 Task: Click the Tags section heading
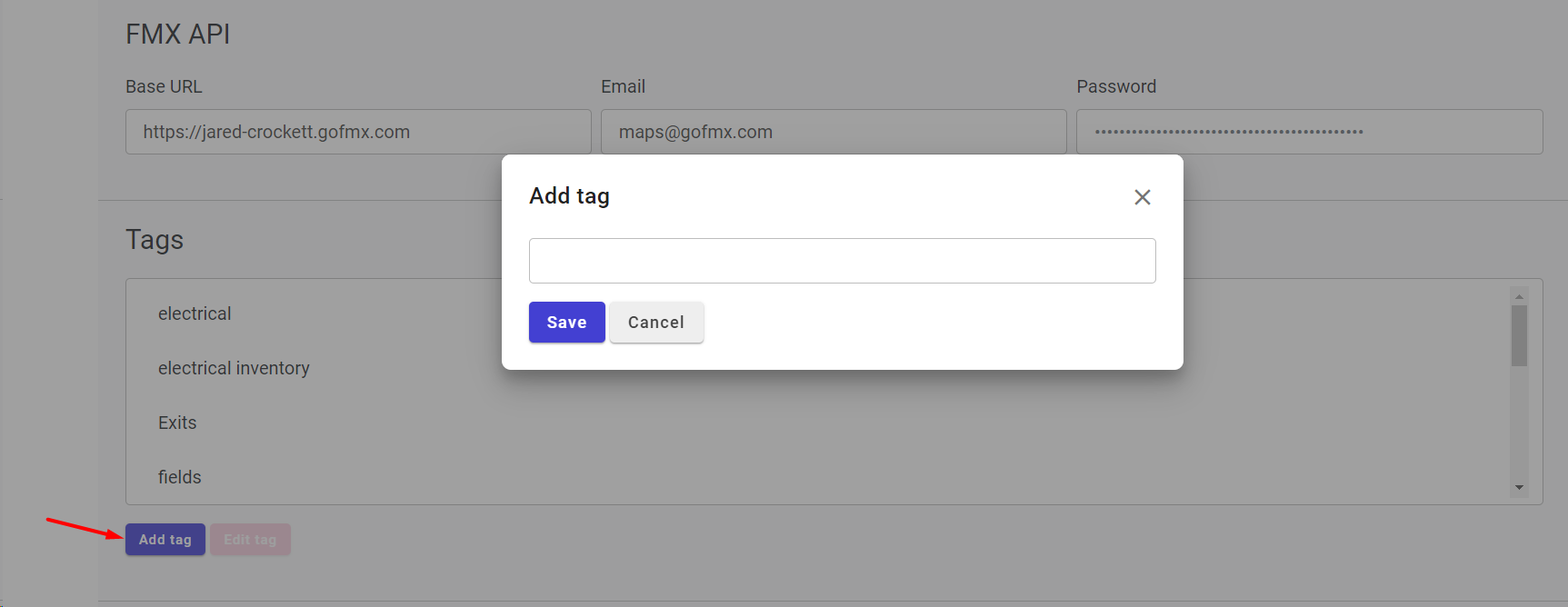pos(154,239)
